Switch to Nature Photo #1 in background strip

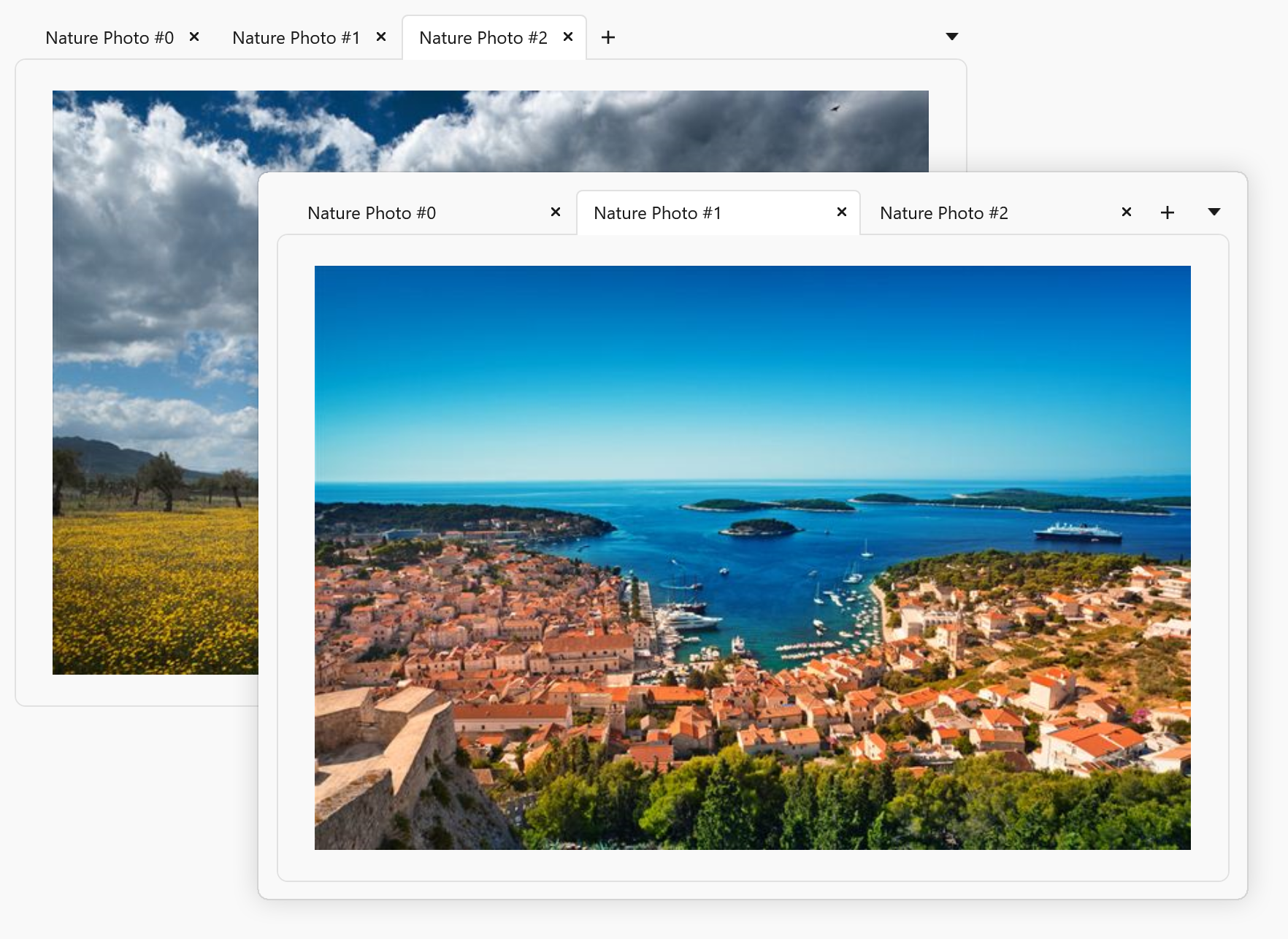pyautogui.click(x=296, y=38)
